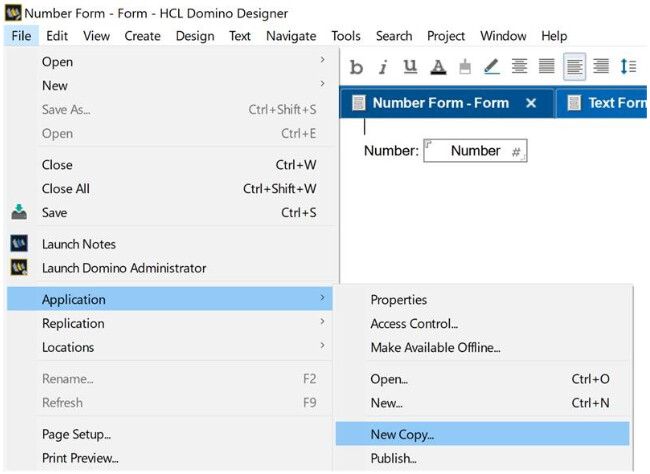Apply right text alignment
Screen dimensions: 650x474
(x=601, y=66)
